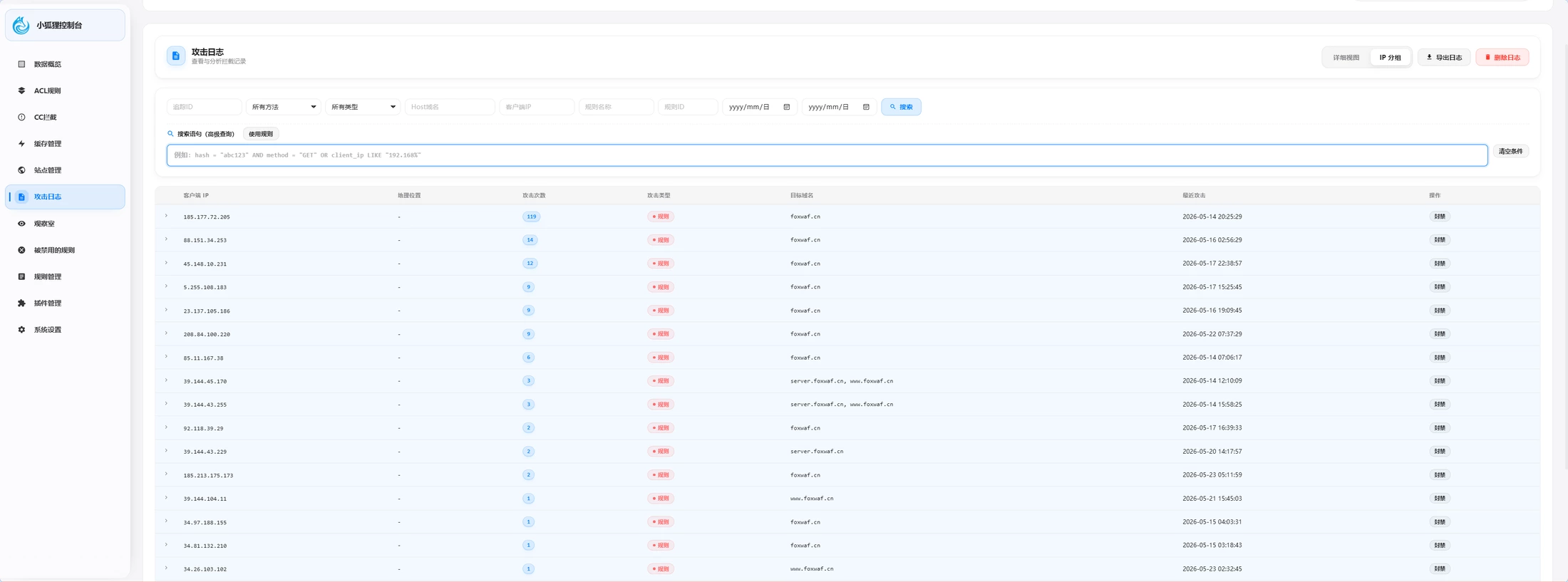Focus the 客户端IP input field

click(537, 107)
